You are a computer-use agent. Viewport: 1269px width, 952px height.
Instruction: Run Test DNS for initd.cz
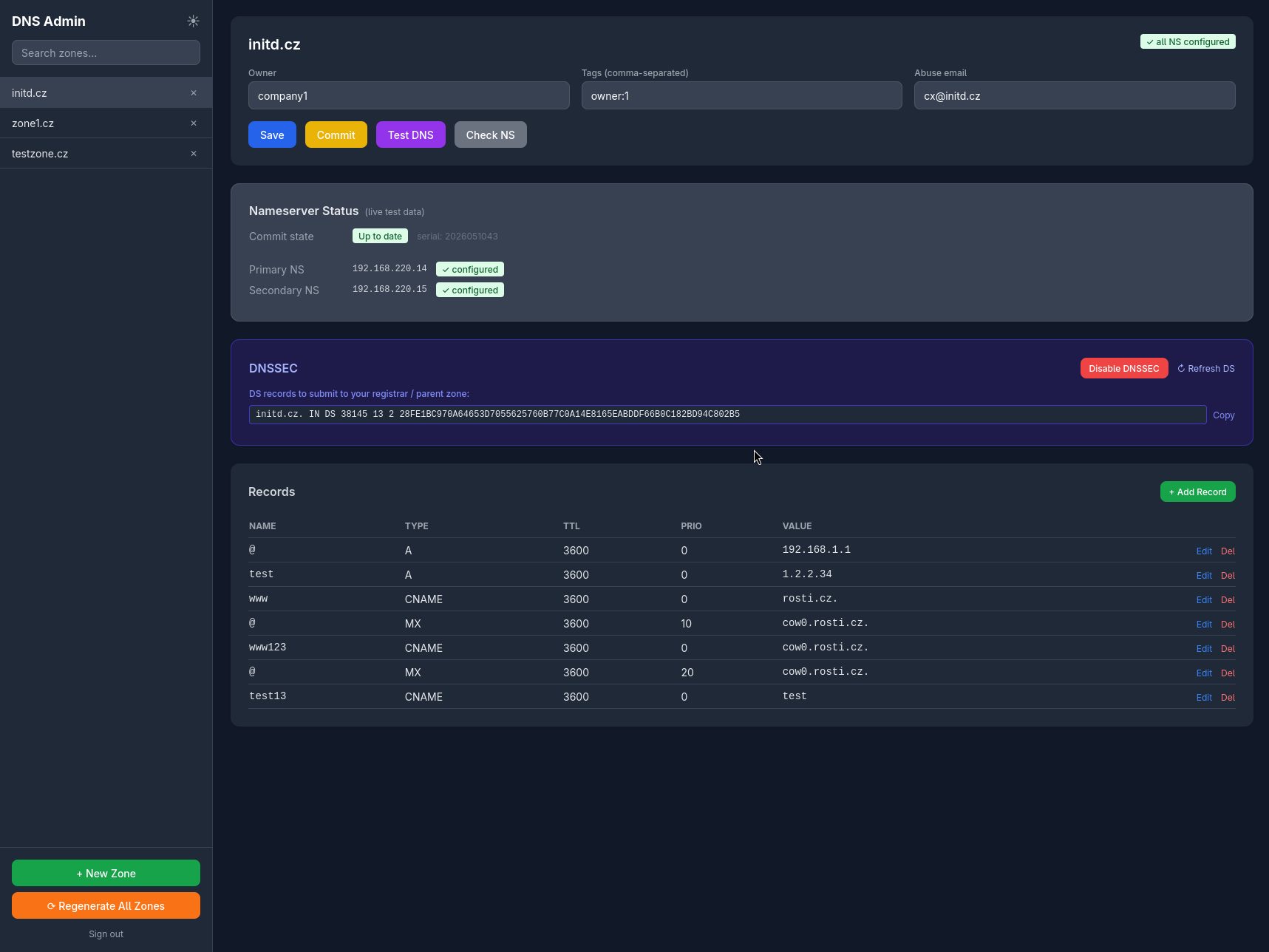[x=410, y=135]
